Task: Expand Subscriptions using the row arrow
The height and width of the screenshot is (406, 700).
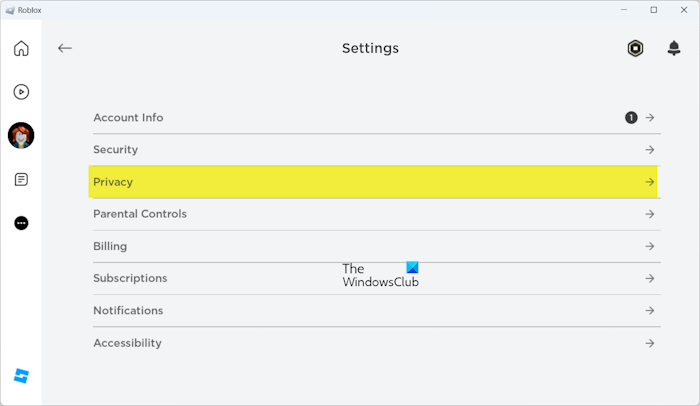Action: pyautogui.click(x=650, y=278)
